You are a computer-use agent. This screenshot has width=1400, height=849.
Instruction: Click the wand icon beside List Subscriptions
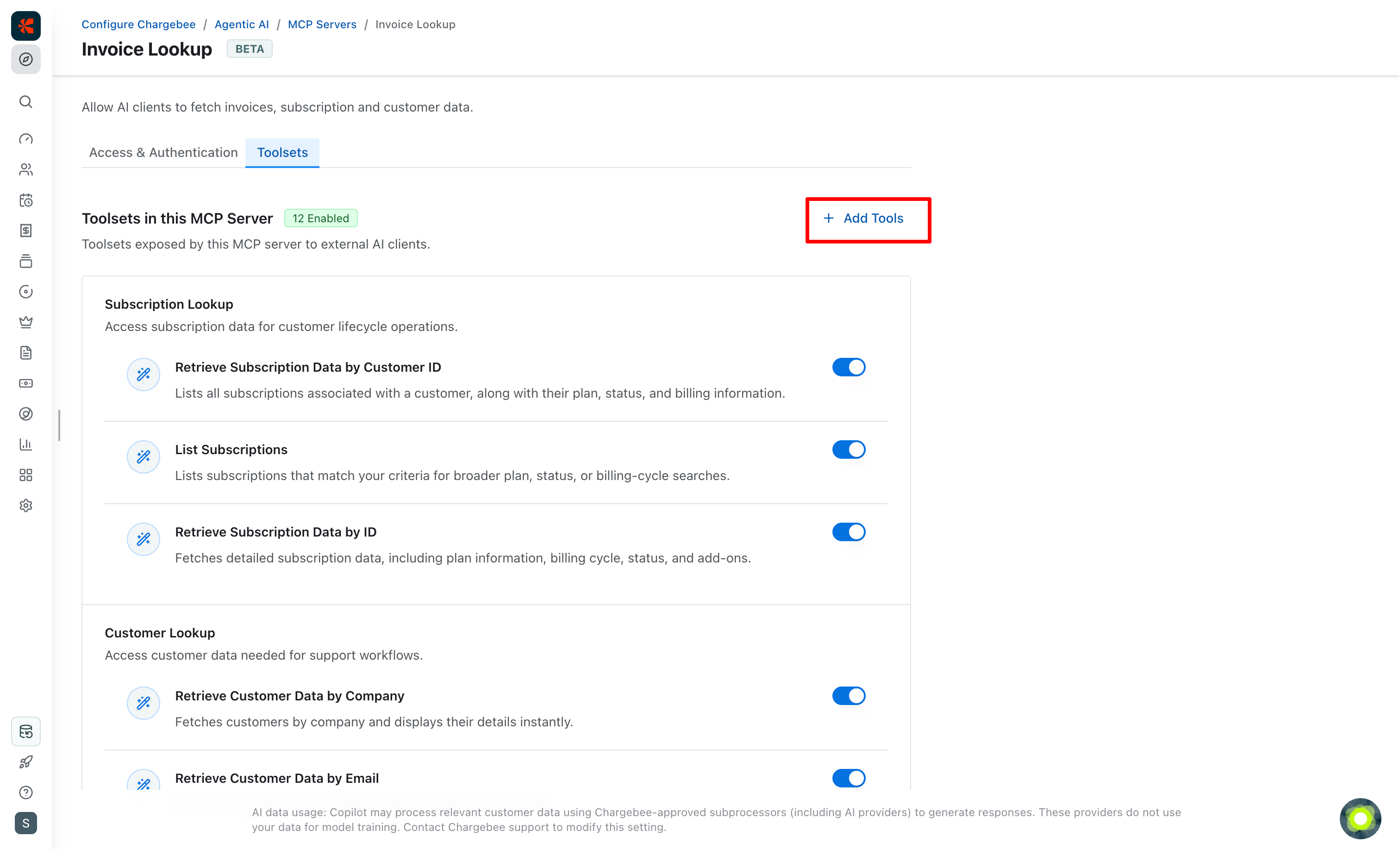tap(143, 457)
